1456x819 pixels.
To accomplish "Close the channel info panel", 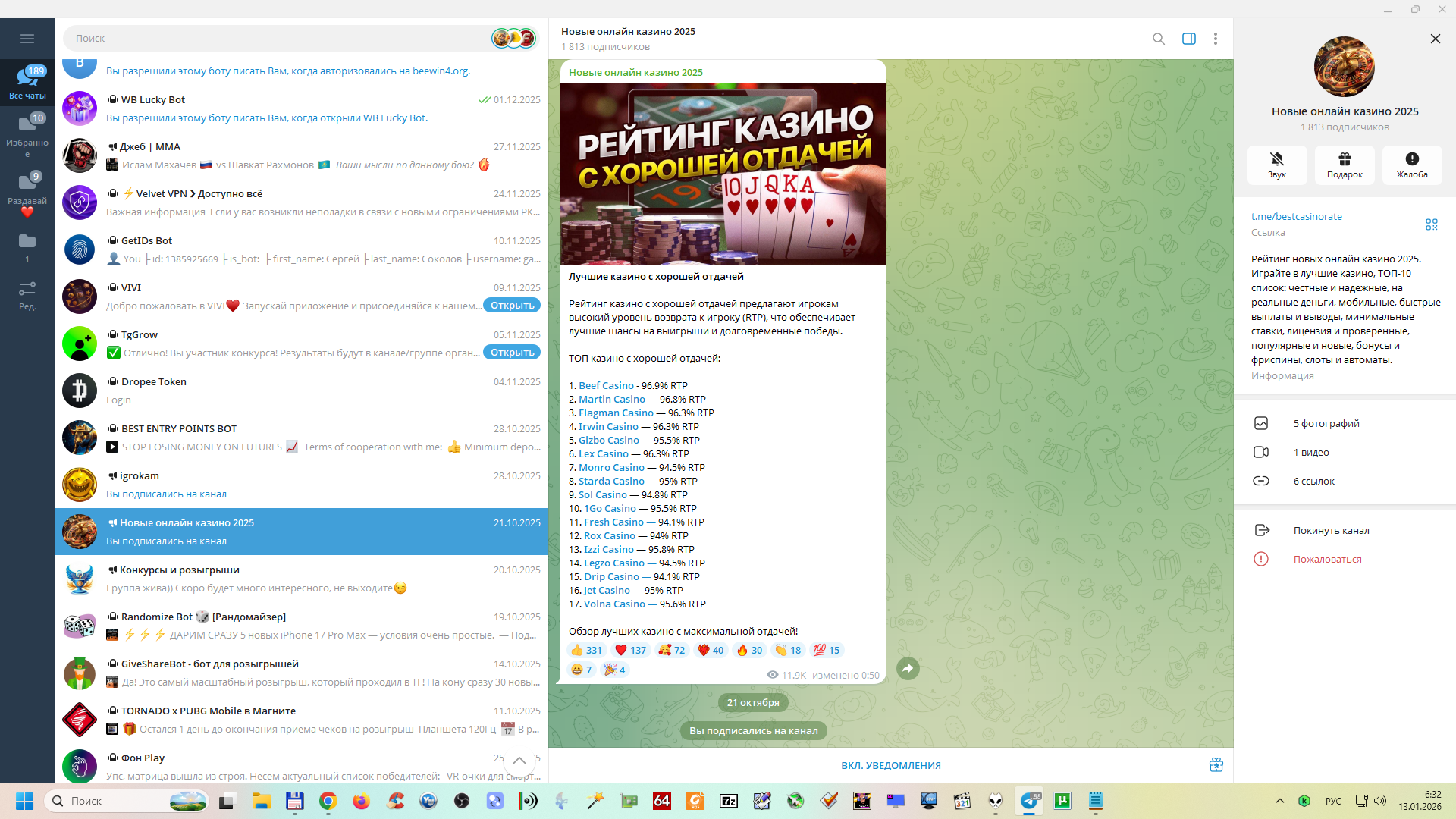I will [1435, 39].
